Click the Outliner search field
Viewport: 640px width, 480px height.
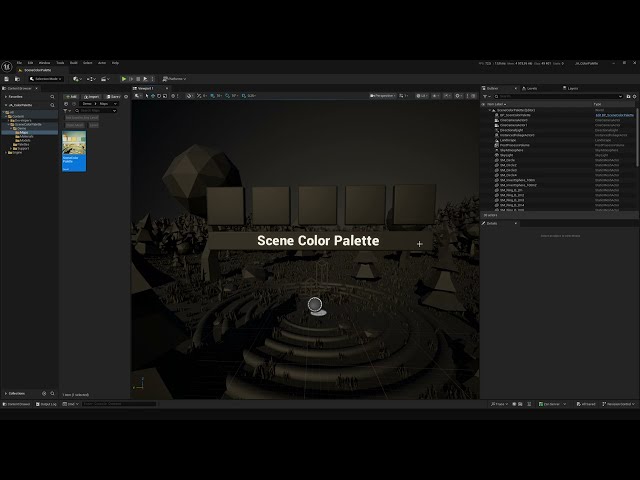pyautogui.click(x=558, y=96)
